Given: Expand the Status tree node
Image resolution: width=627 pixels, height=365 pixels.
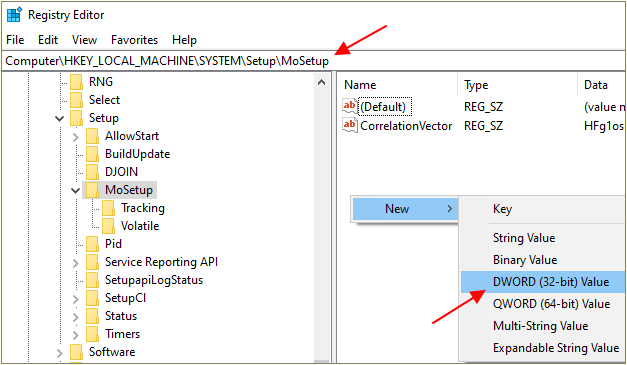Looking at the screenshot, I should [76, 317].
